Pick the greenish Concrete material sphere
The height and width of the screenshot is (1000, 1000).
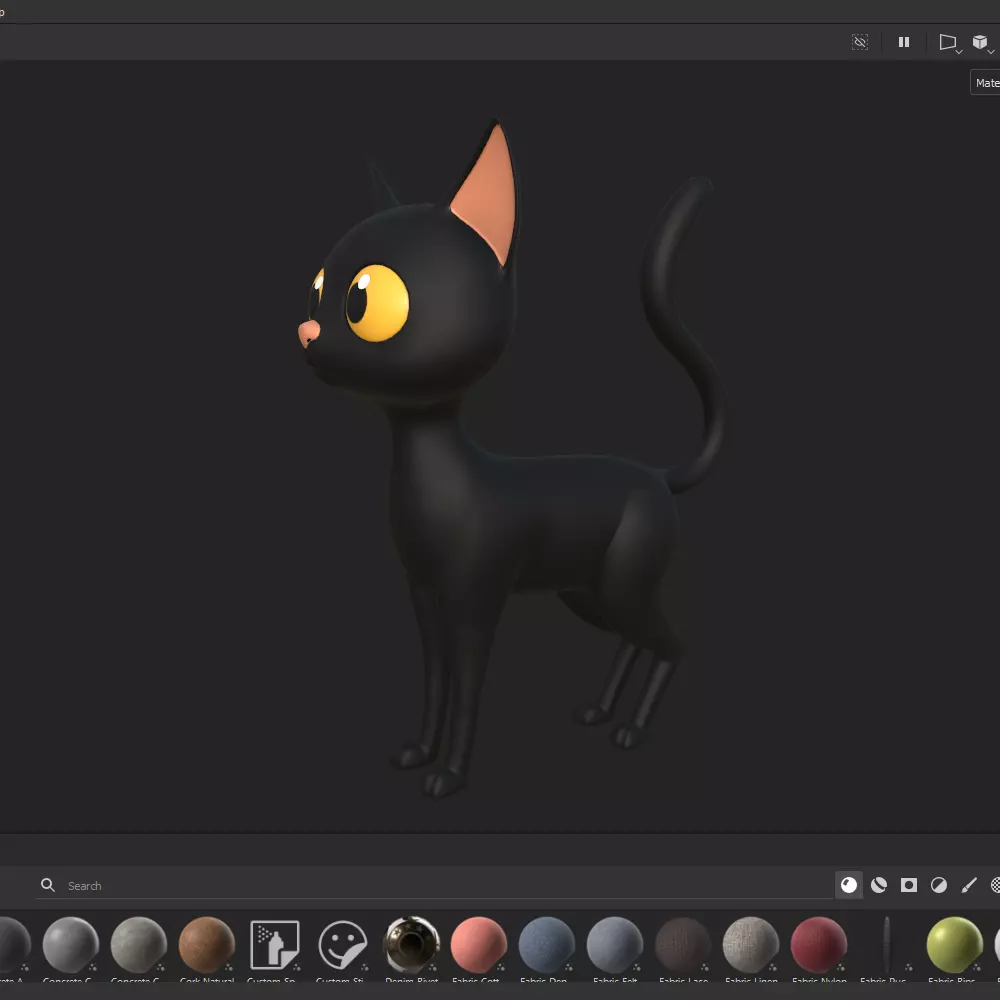click(138, 945)
